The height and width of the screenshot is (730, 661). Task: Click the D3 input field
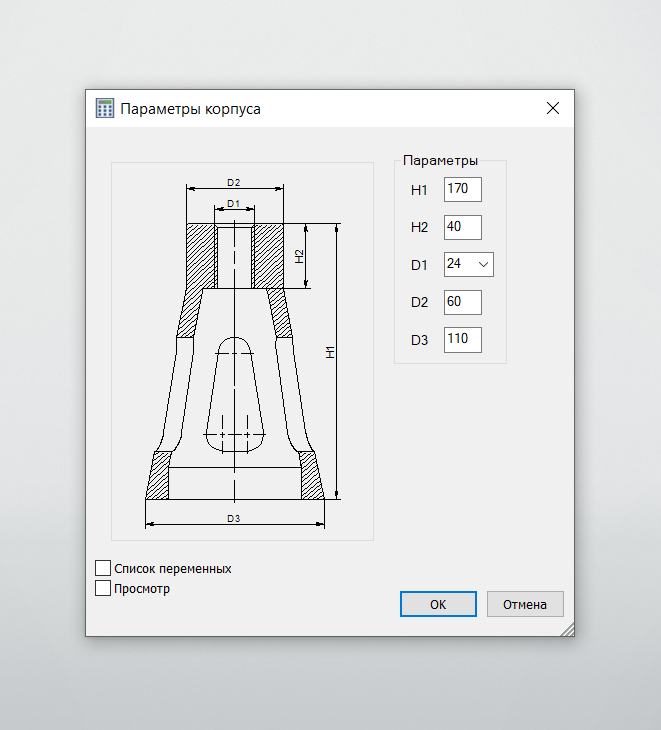pyautogui.click(x=463, y=340)
